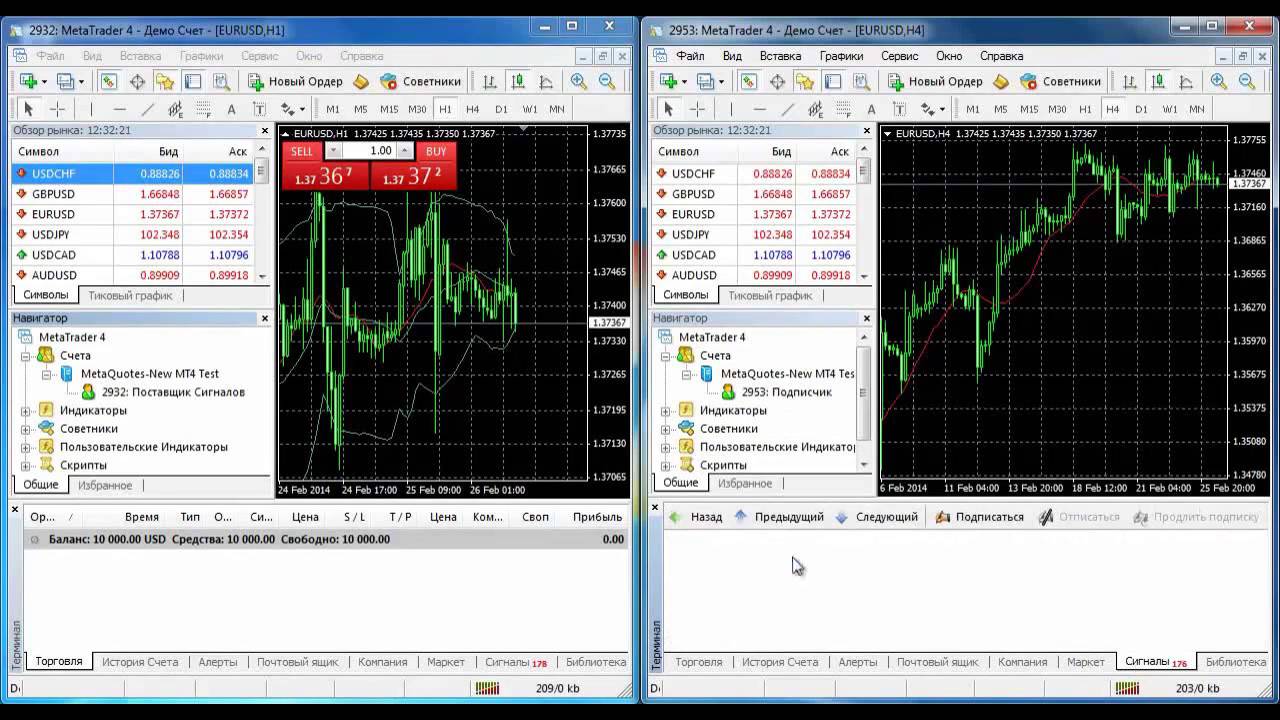Viewport: 1280px width, 720px height.
Task: Switch to История Счета tab, left terminal
Action: click(140, 662)
